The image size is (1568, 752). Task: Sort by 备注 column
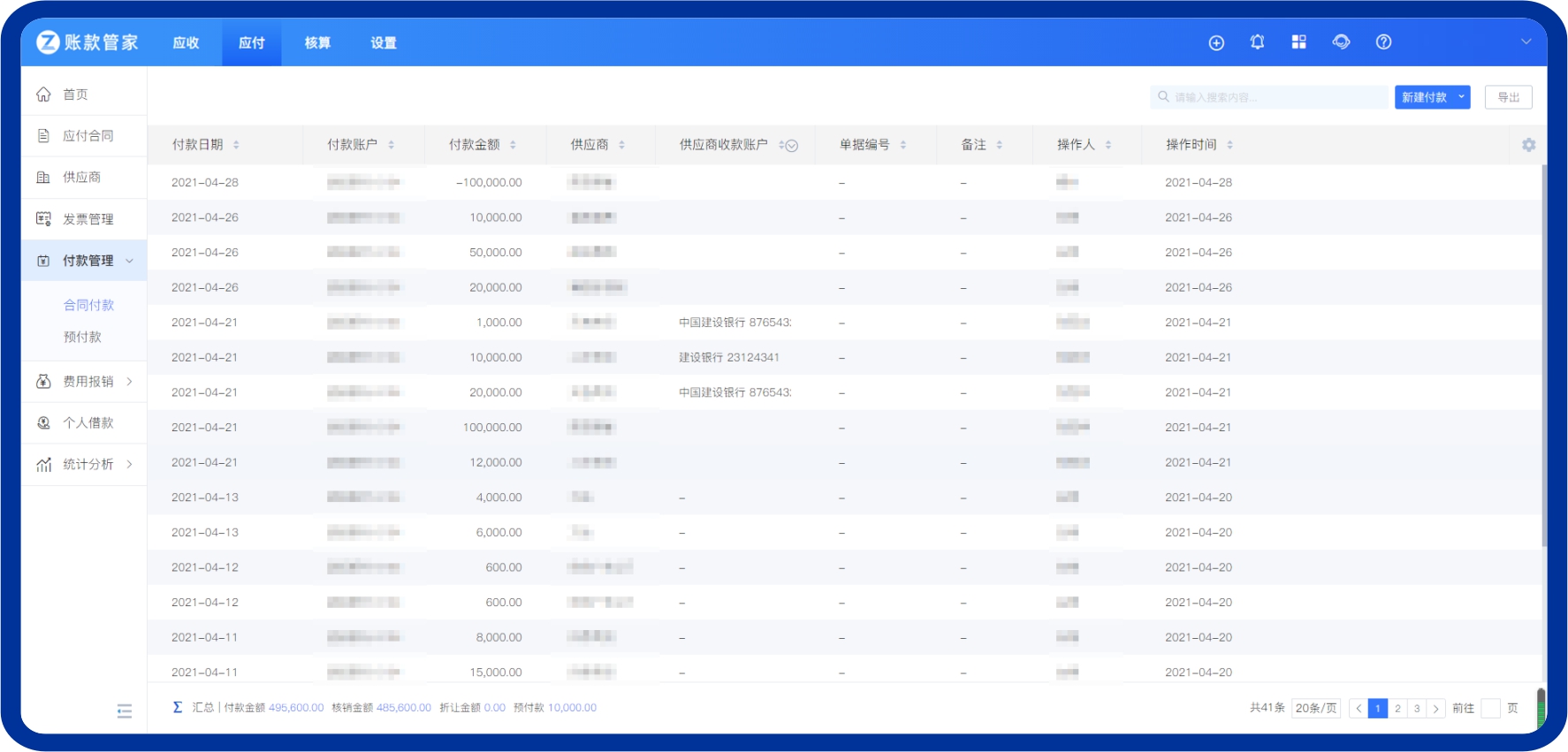point(1000,145)
